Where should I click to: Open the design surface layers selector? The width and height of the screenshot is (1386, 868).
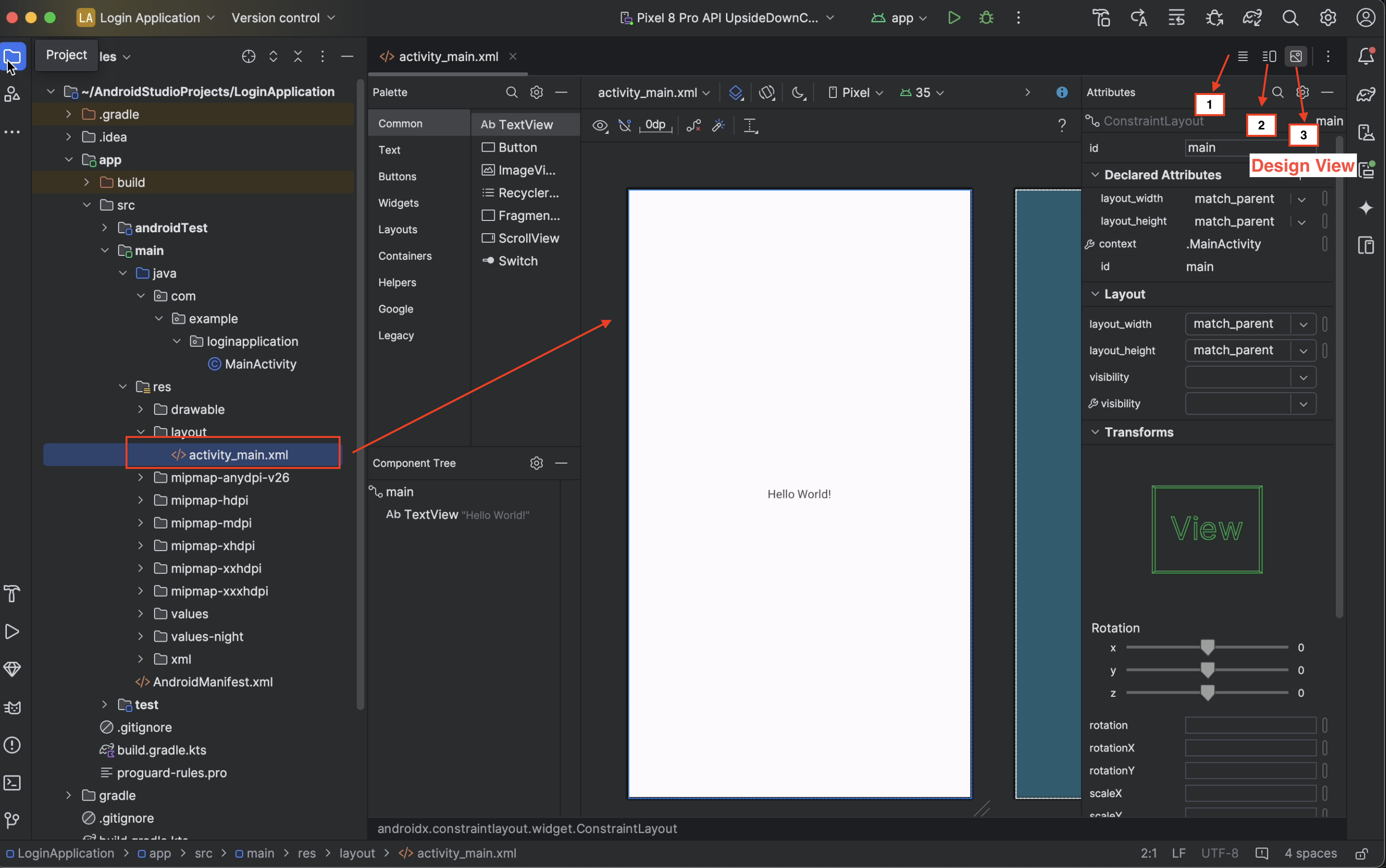click(735, 93)
